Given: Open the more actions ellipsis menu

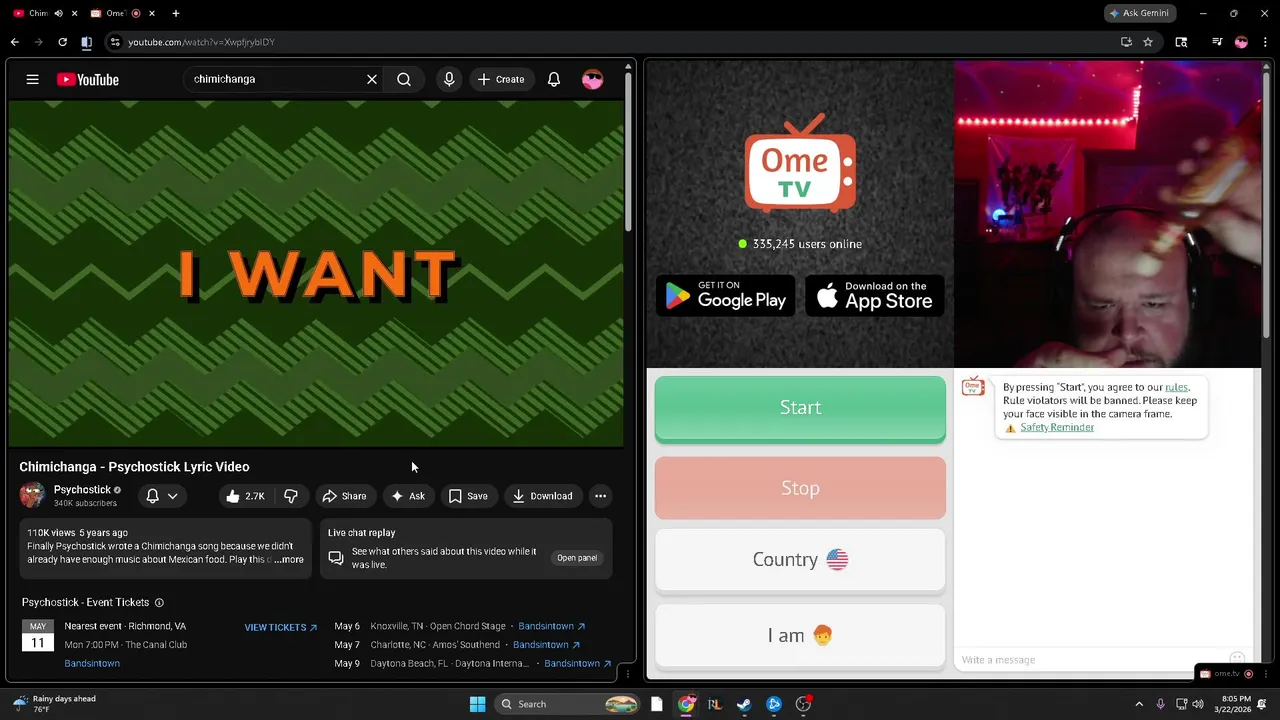Looking at the screenshot, I should pos(600,496).
